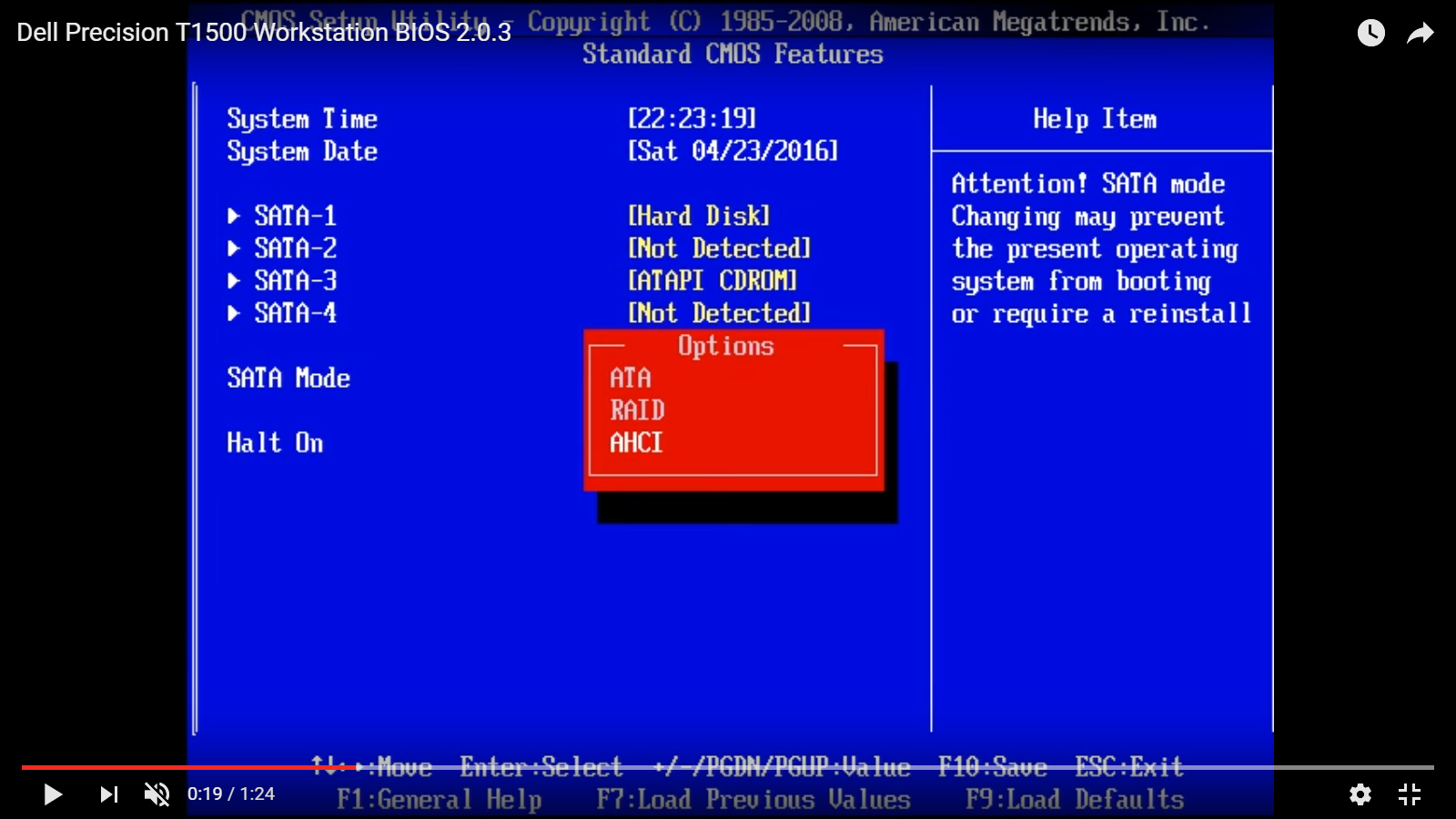Click the [Not Detected] value for SATA-4
The width and height of the screenshot is (1456, 819).
tap(719, 313)
